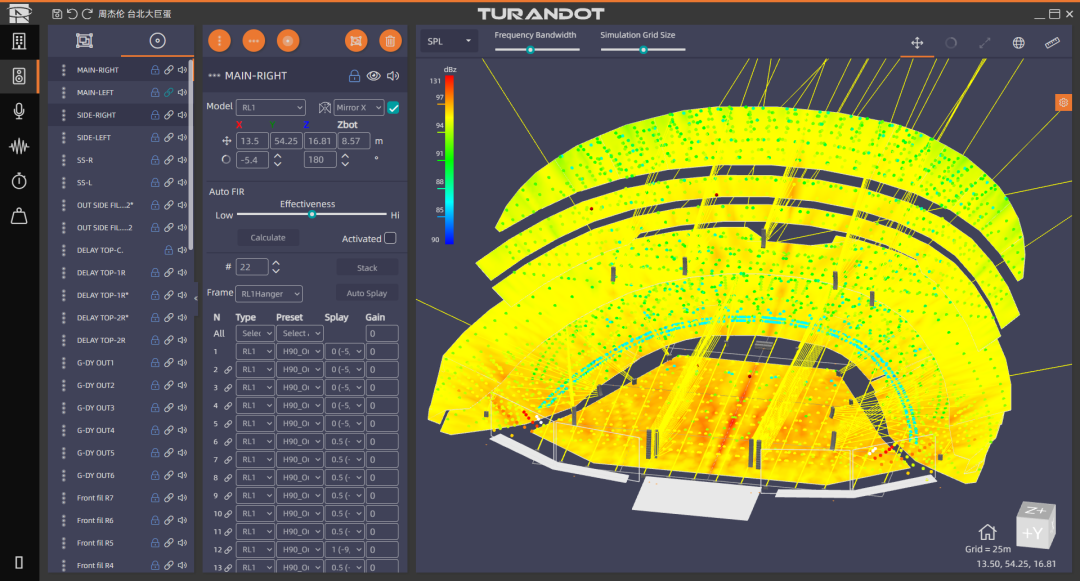The image size is (1080, 581).
Task: Open the Mirror X dropdown
Action: [x=359, y=107]
